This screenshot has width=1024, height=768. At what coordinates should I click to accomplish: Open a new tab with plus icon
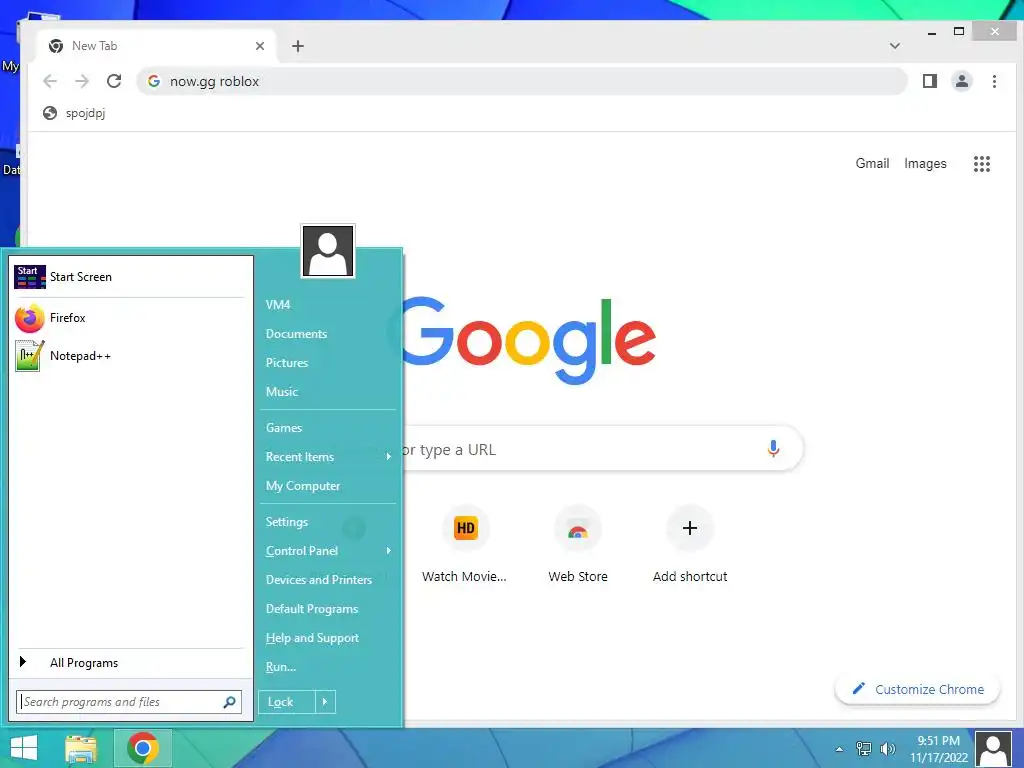pos(298,46)
